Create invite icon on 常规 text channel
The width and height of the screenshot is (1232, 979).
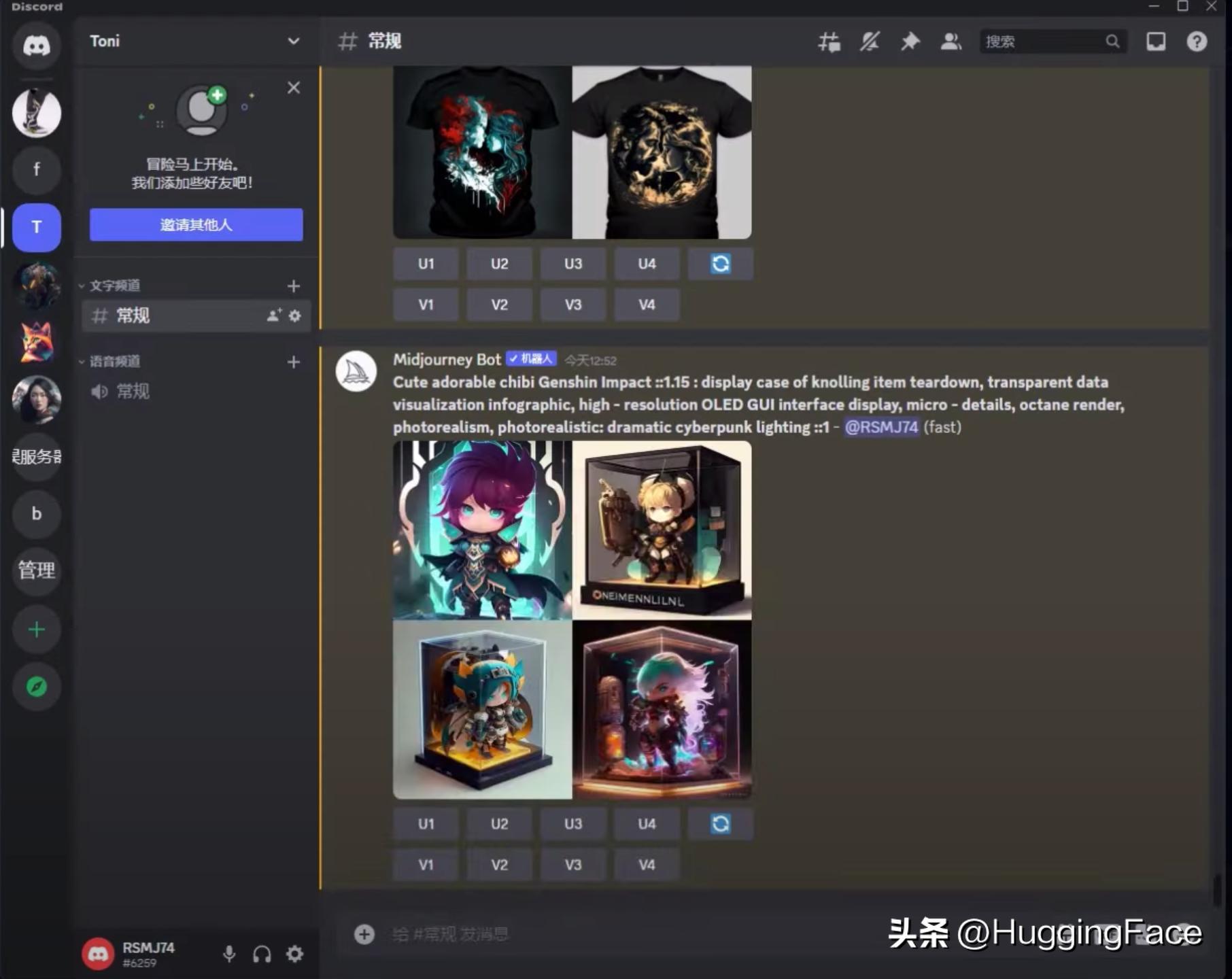pyautogui.click(x=273, y=315)
